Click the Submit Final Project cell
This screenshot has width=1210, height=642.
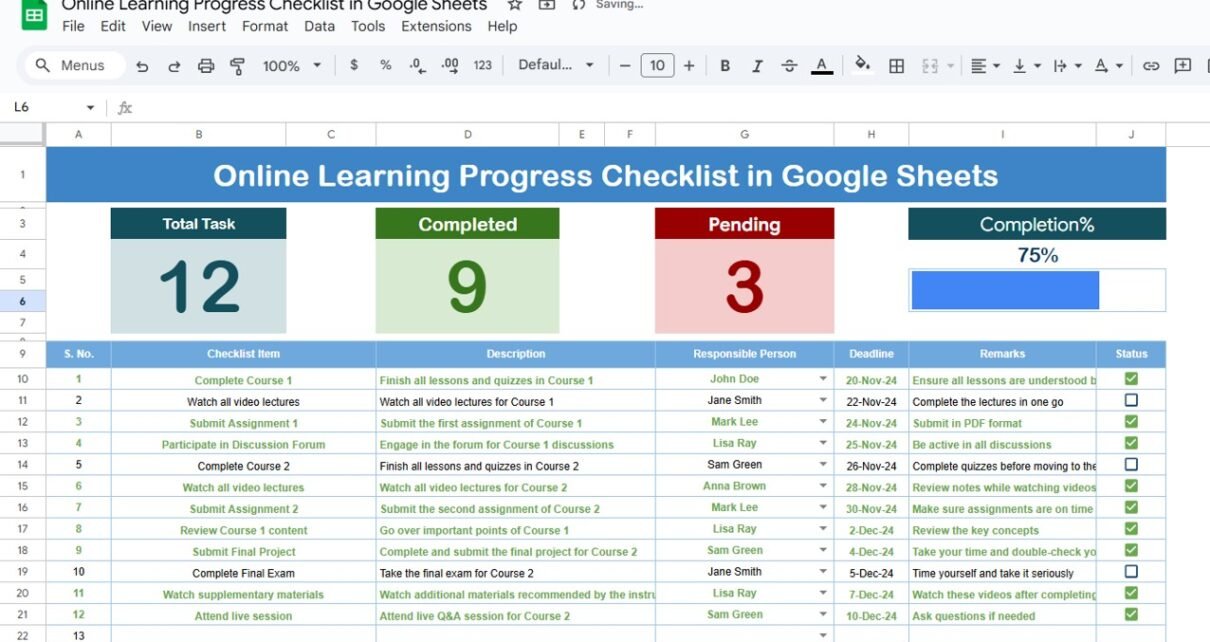pos(244,551)
